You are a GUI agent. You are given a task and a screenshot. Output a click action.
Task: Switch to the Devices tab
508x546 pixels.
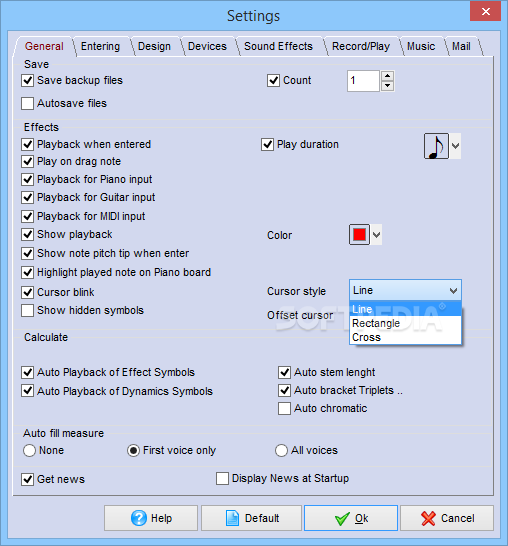tap(207, 46)
